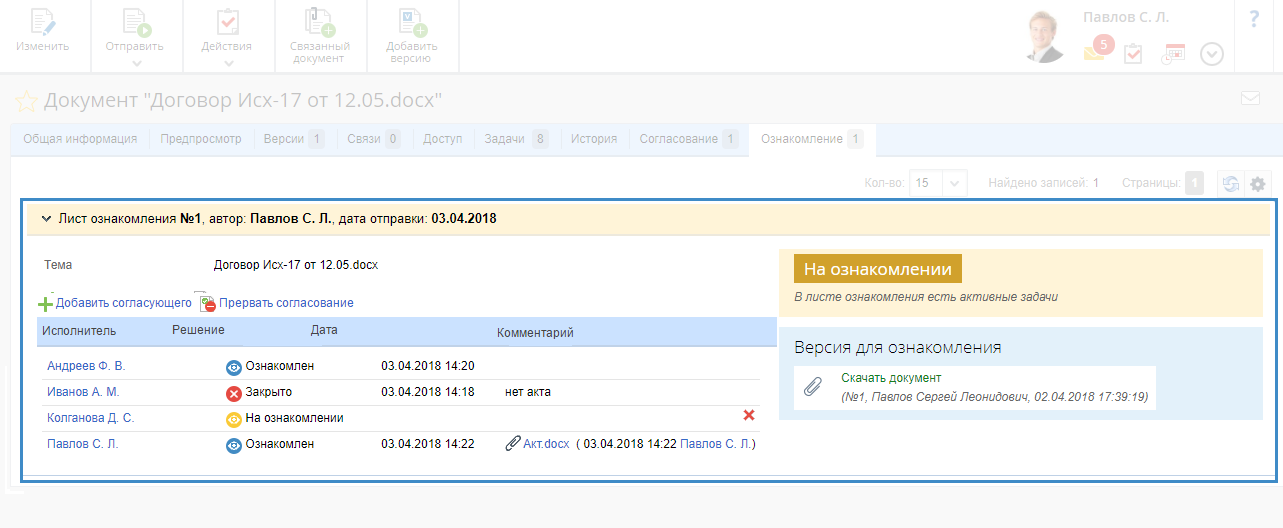Expand the user menu round chevron
The height and width of the screenshot is (528, 1283).
[1212, 54]
